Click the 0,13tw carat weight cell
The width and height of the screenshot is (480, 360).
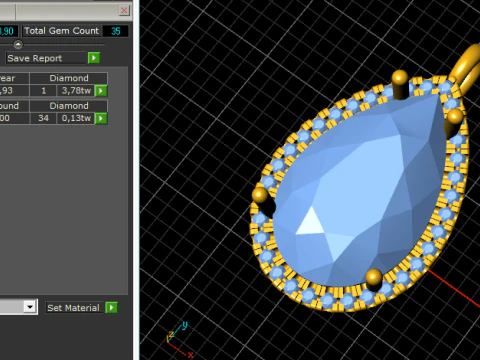tap(76, 118)
